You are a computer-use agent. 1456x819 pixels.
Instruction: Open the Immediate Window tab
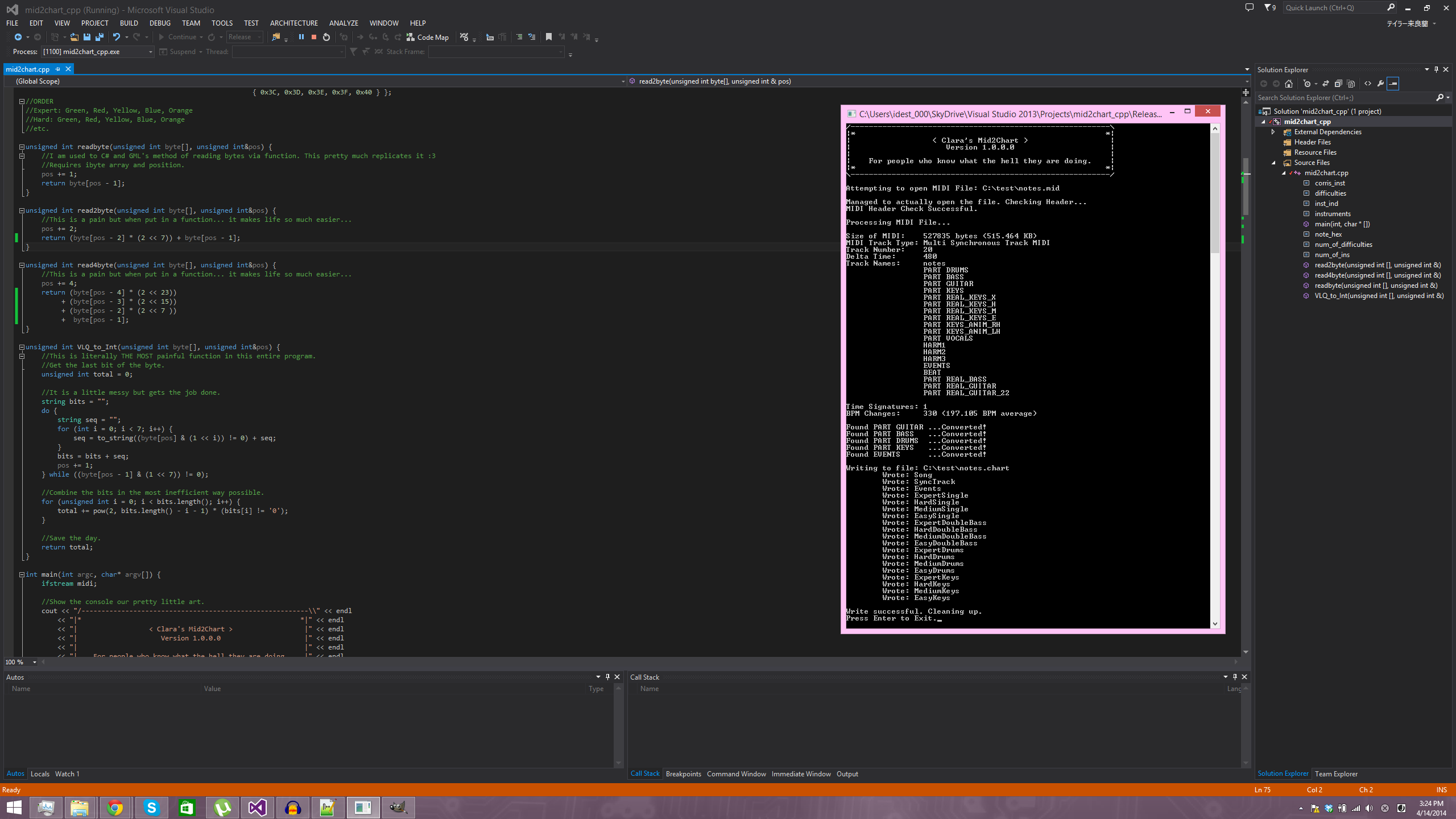801,774
